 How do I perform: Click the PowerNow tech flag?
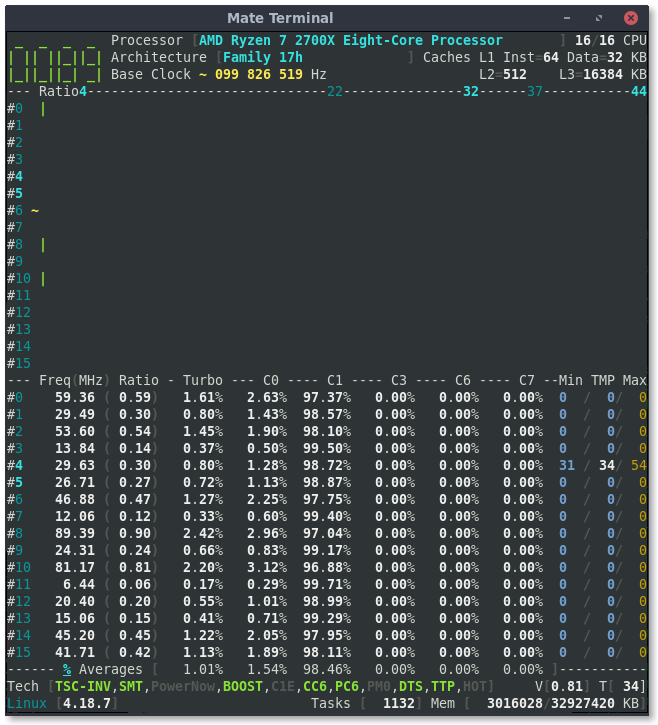point(183,687)
